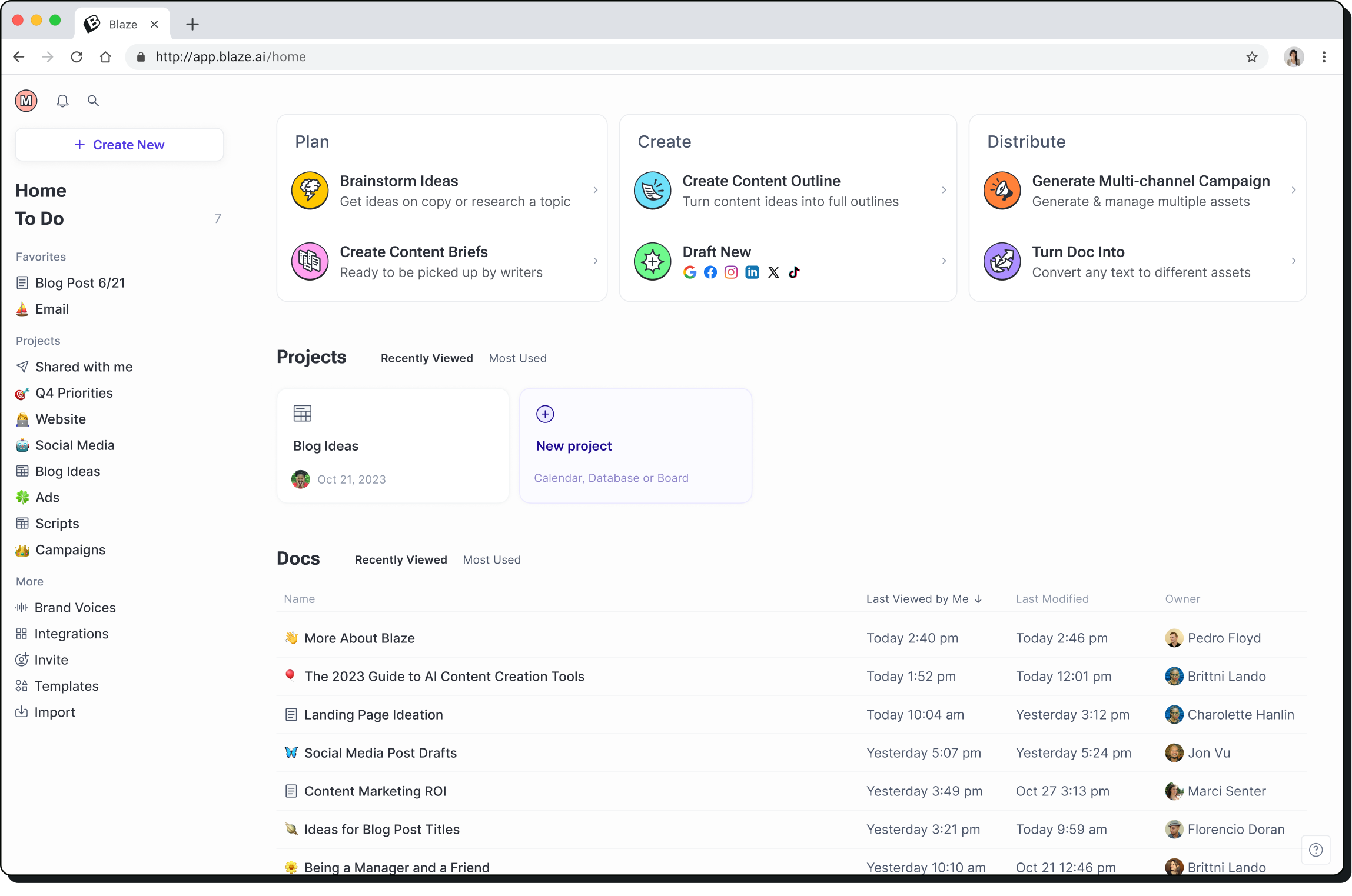This screenshot has height=896, width=1352.
Task: Click the LinkedIn icon under Draft New
Action: coord(752,272)
